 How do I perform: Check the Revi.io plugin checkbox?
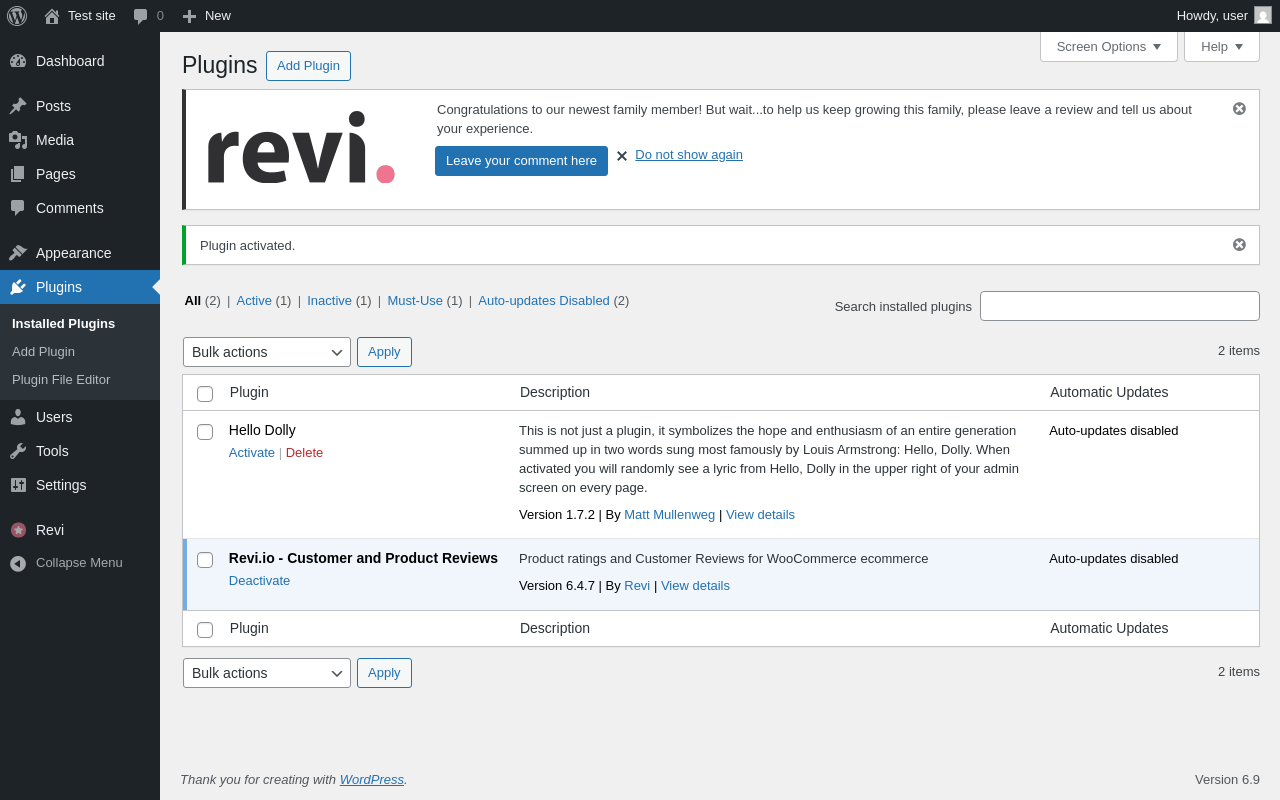[205, 560]
